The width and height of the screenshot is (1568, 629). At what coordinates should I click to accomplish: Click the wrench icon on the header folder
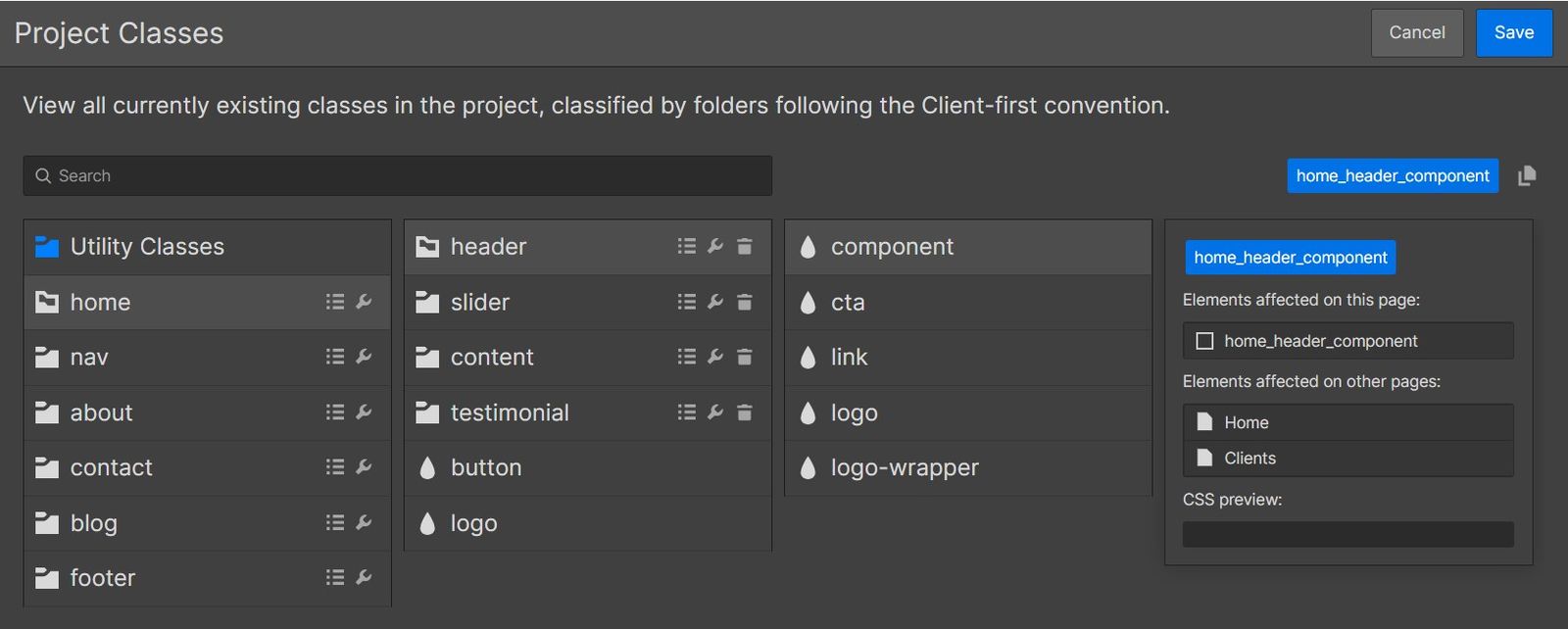[x=714, y=246]
